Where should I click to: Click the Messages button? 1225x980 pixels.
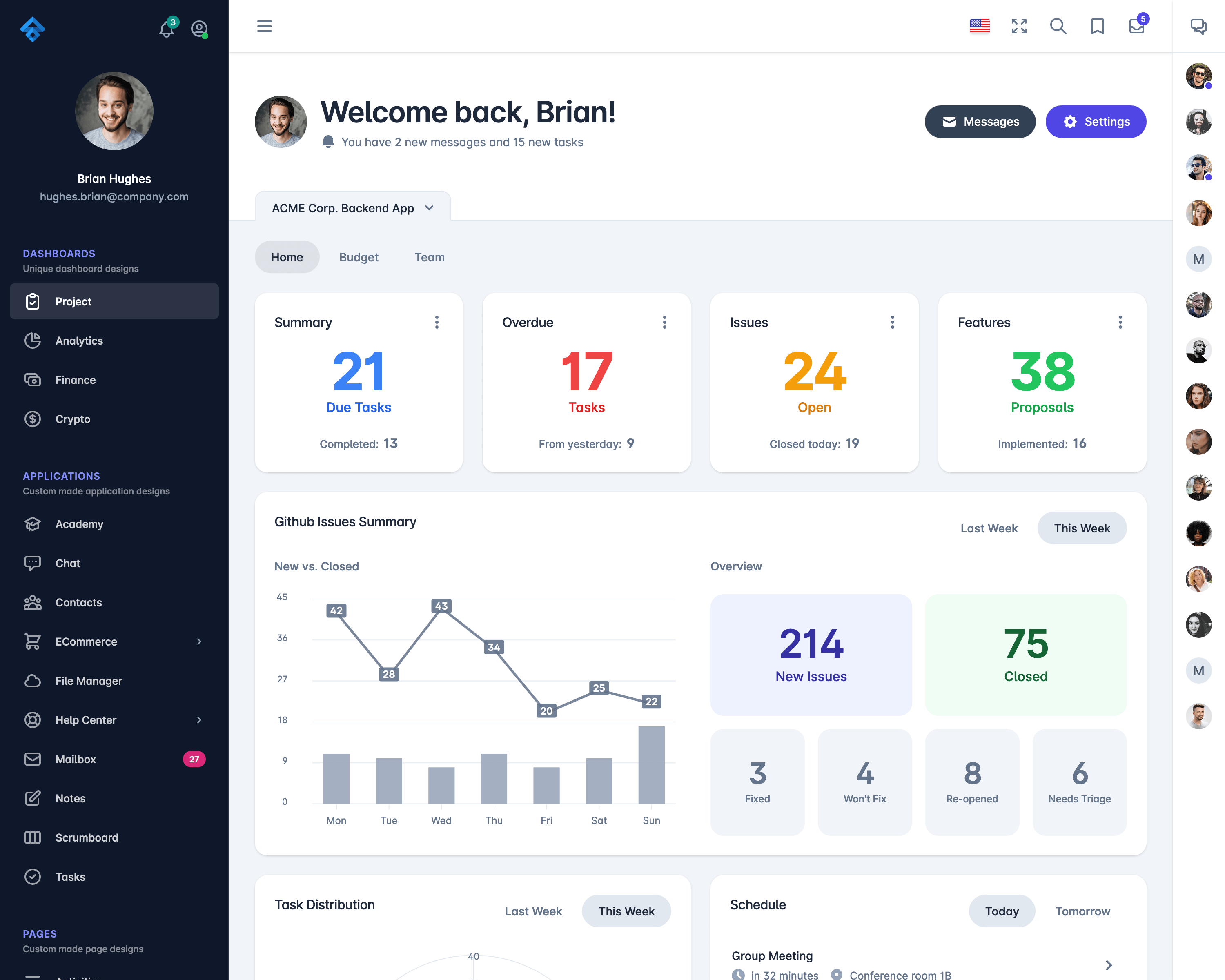point(980,122)
